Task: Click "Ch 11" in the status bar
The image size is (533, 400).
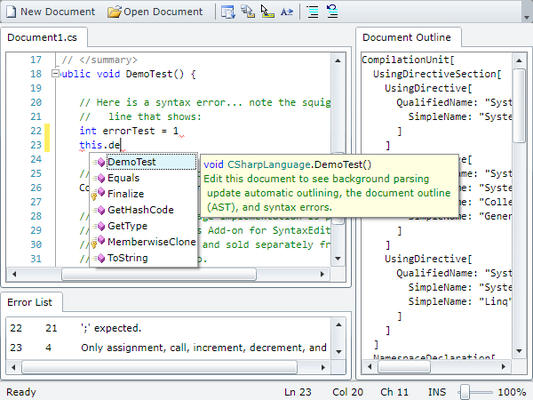Action: click(x=394, y=392)
